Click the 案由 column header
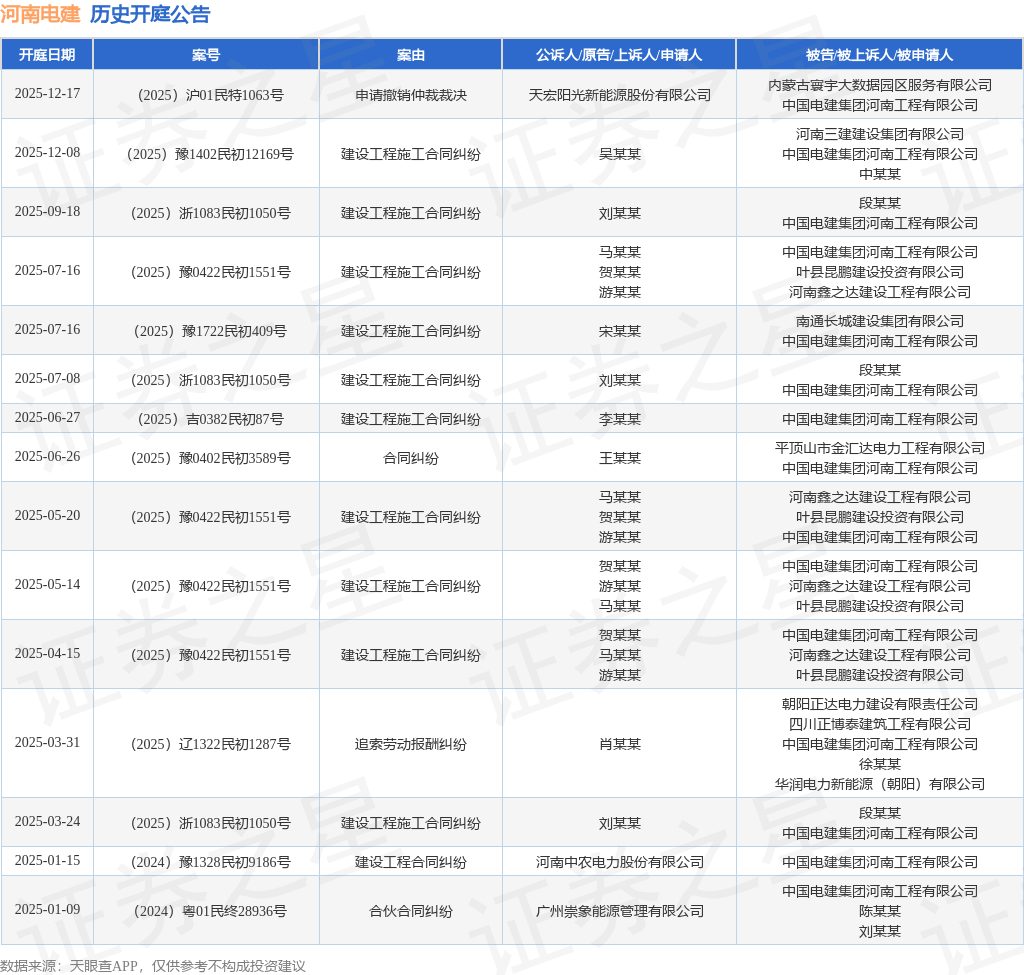Screen dimensions: 1024x975 pos(410,55)
